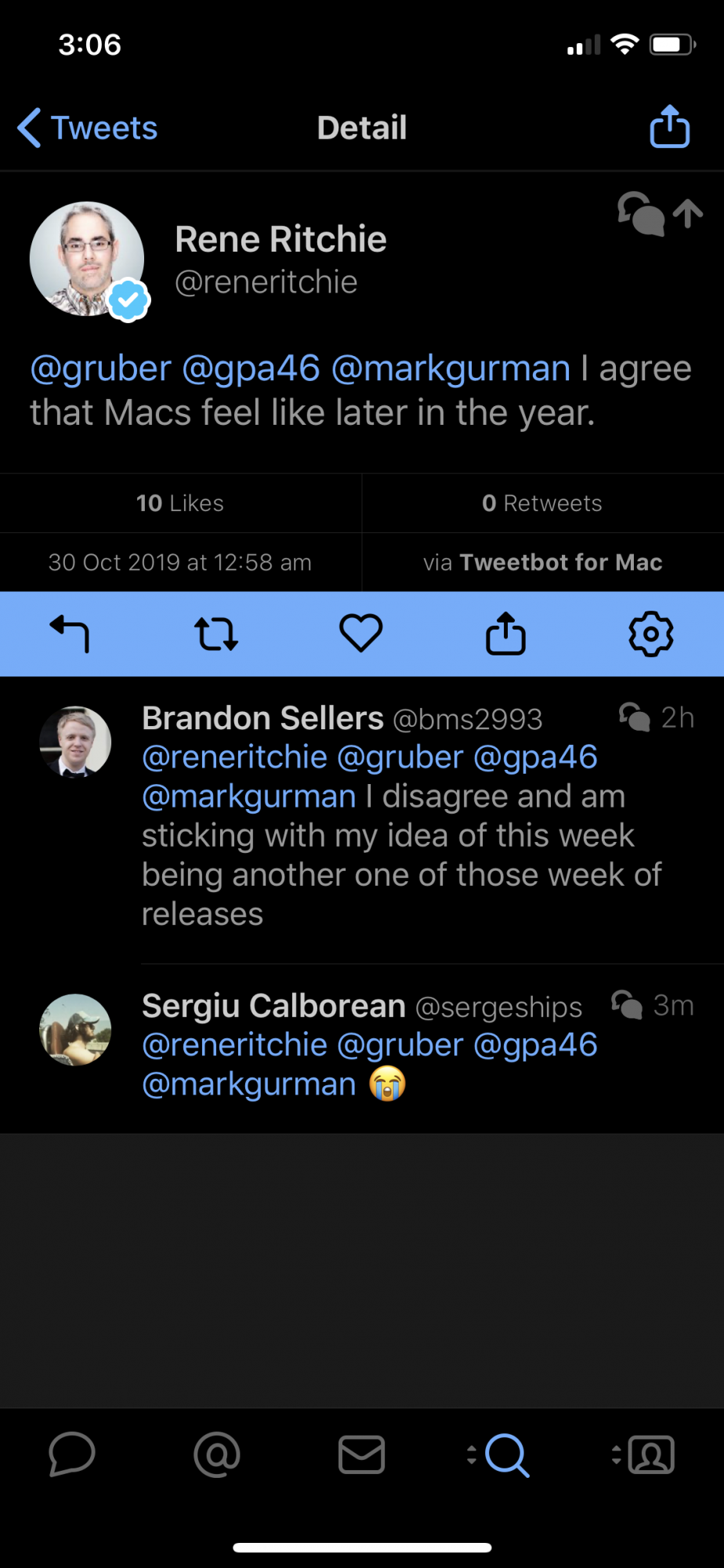View the 0 Retweets list

point(542,503)
